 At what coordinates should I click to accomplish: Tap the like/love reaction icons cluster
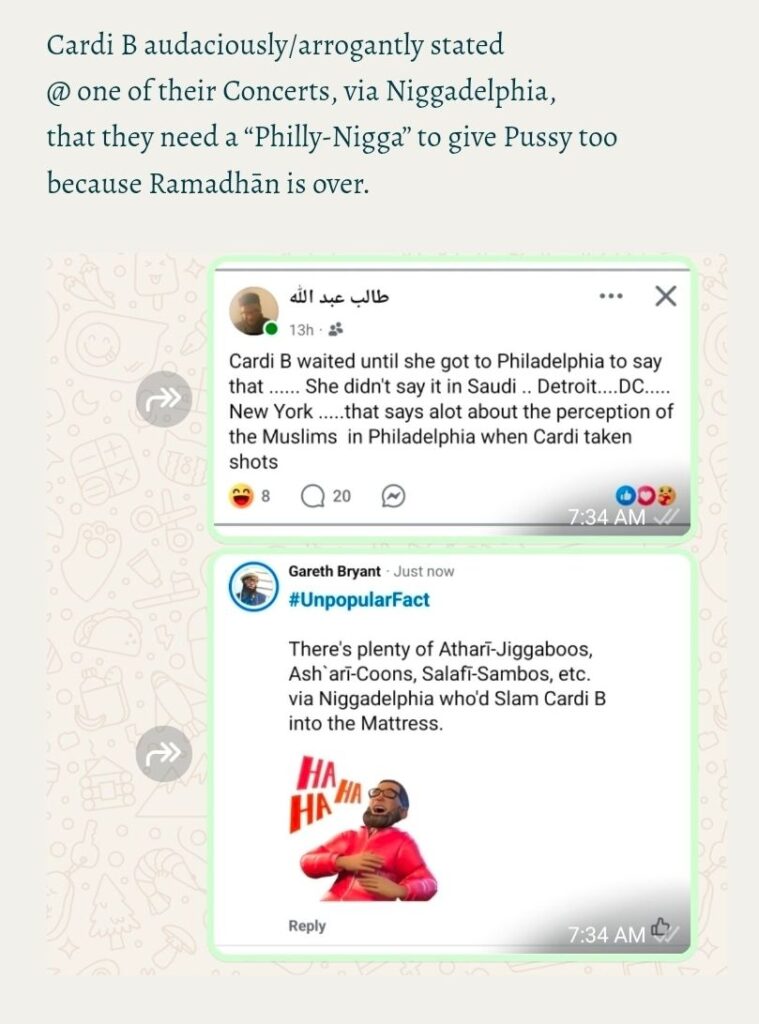pyautogui.click(x=646, y=496)
